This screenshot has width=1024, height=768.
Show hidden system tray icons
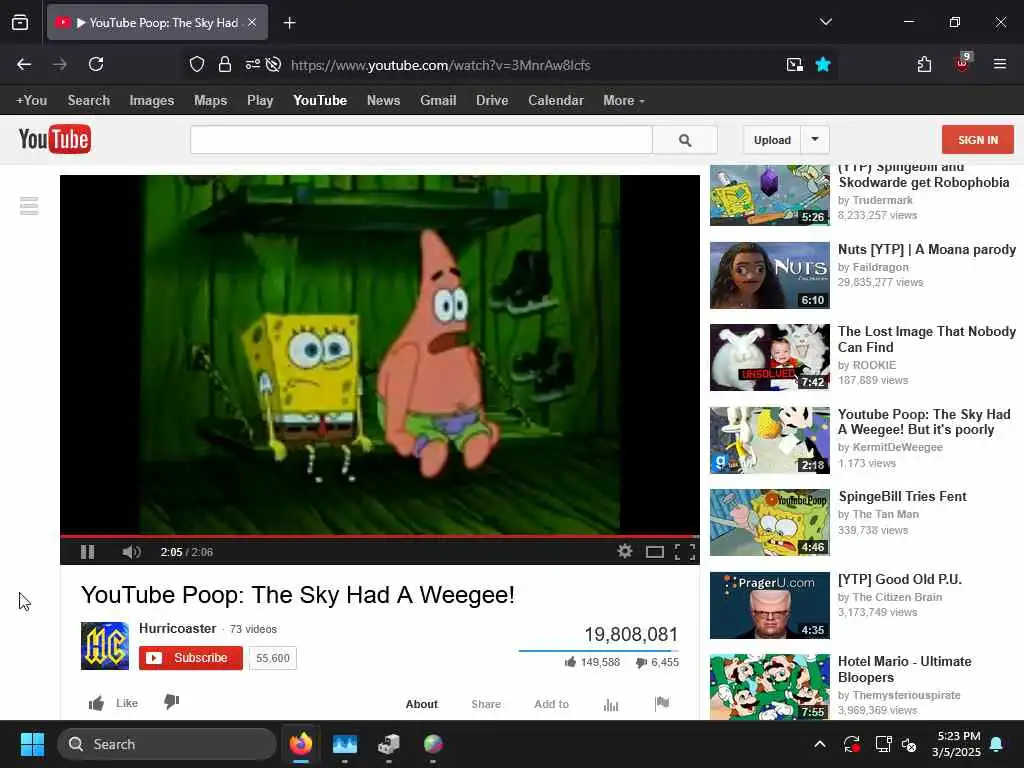(820, 744)
